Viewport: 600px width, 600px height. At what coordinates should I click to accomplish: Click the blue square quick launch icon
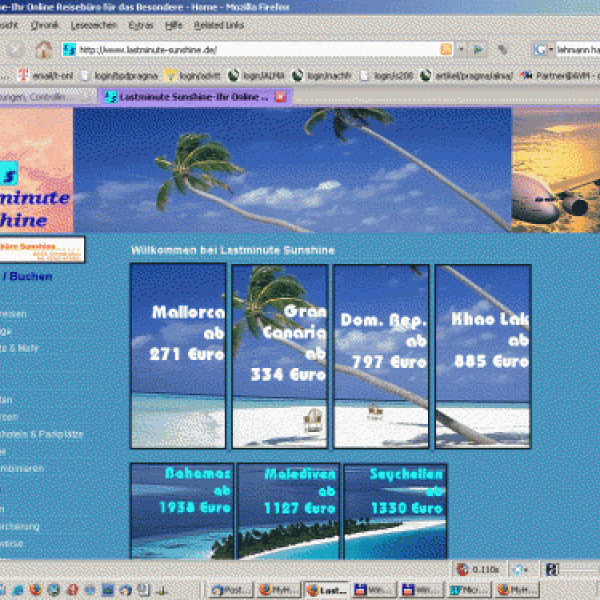(108, 590)
